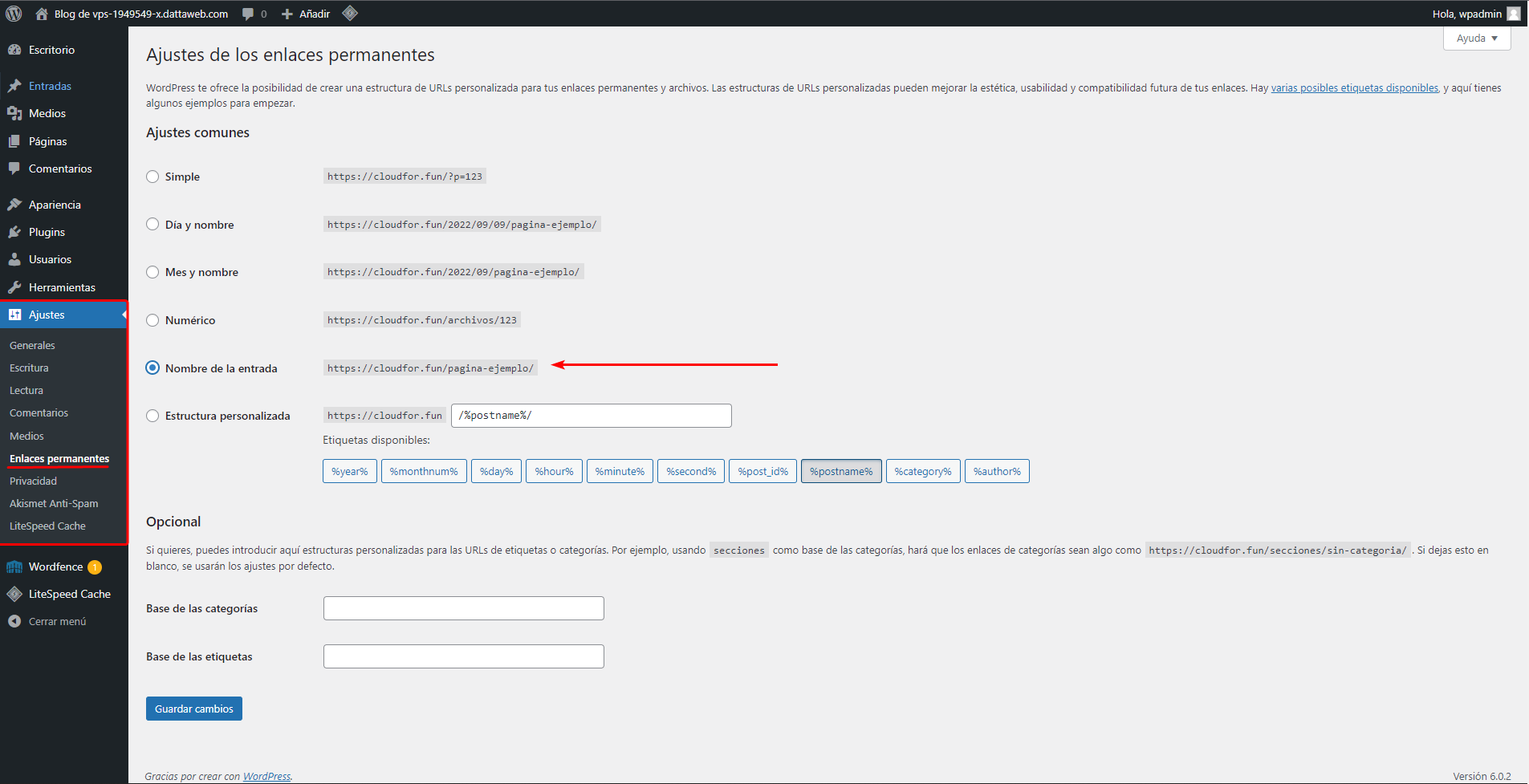Focus the Base de las categorías field
The height and width of the screenshot is (784, 1529).
point(464,608)
